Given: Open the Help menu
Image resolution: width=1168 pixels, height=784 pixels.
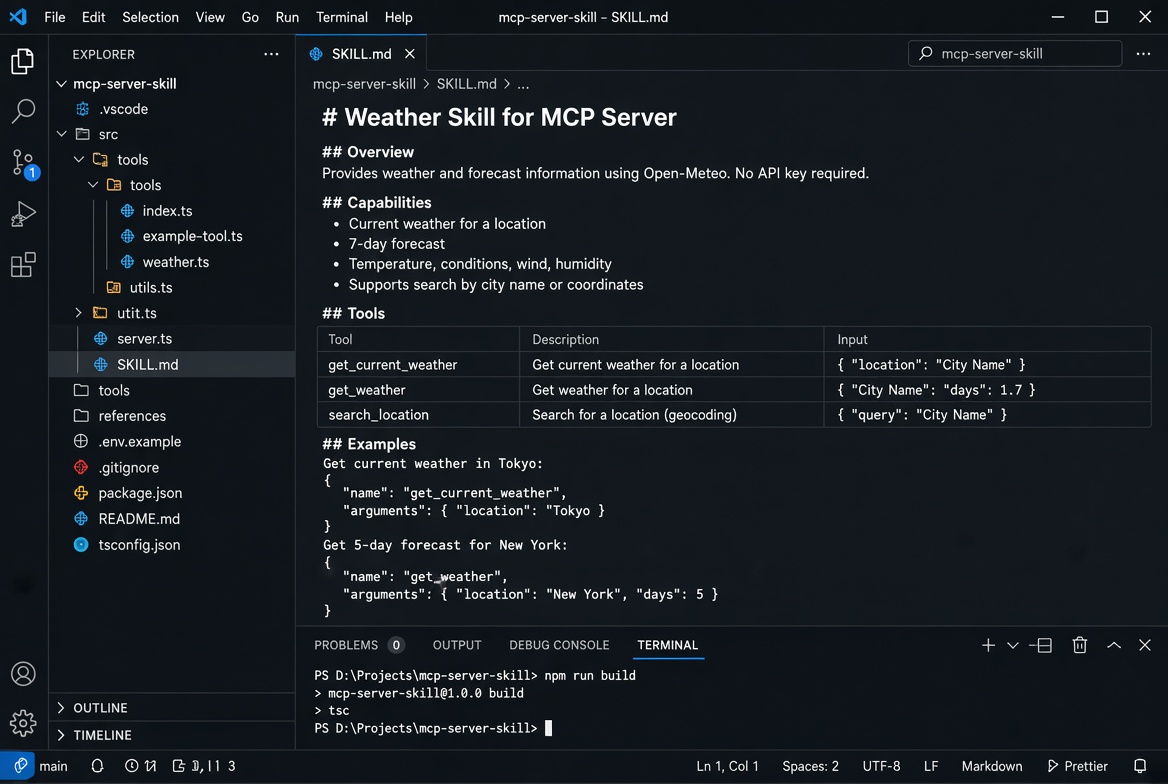Looking at the screenshot, I should click(399, 17).
